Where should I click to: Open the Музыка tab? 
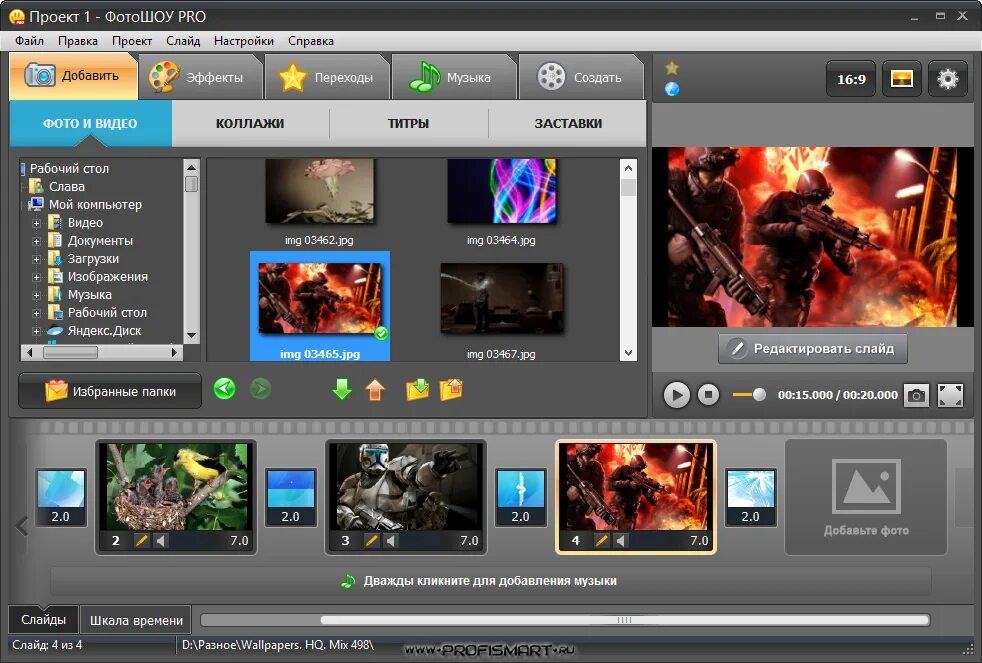point(453,78)
